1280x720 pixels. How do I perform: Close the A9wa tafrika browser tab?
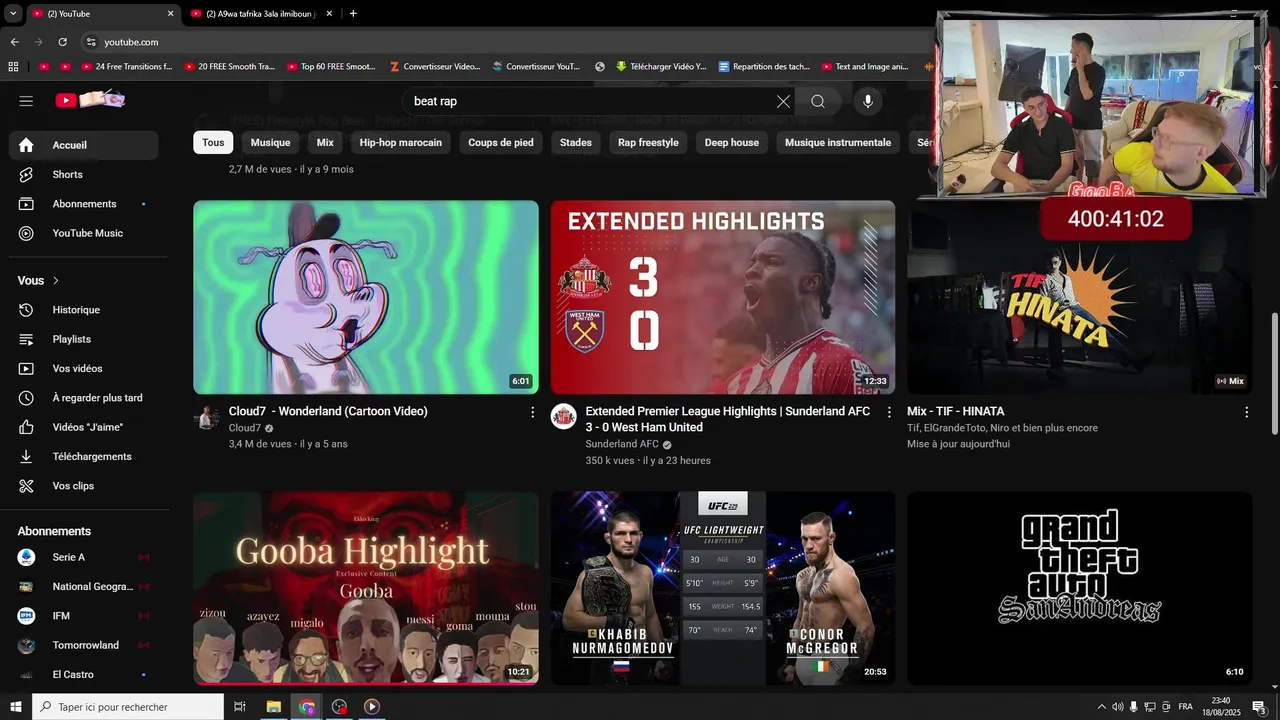(327, 14)
